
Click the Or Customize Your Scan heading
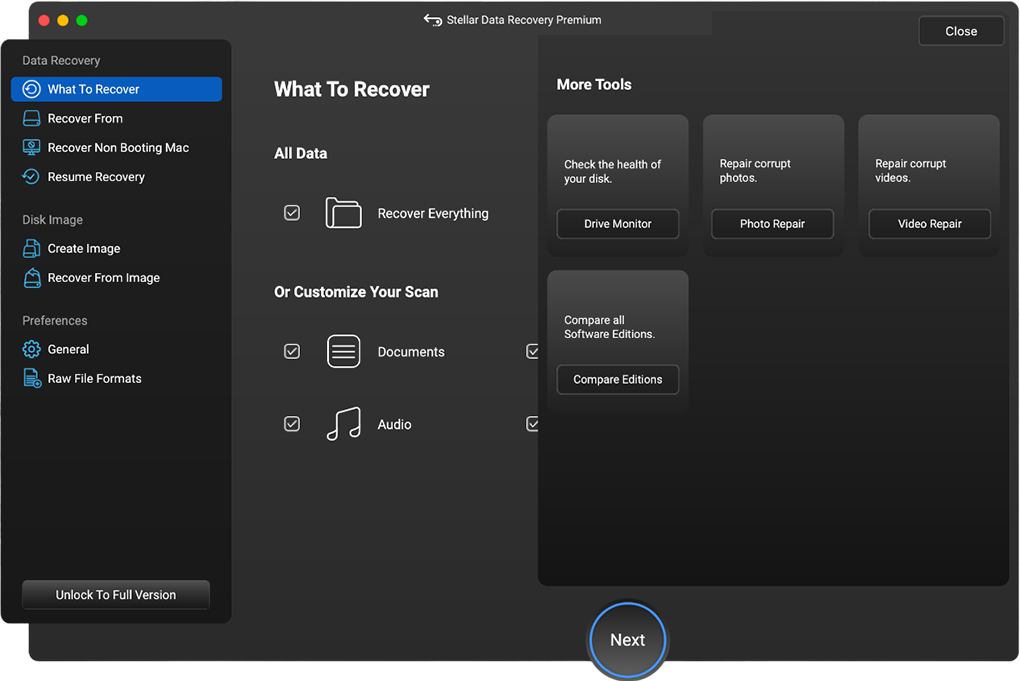tap(356, 292)
